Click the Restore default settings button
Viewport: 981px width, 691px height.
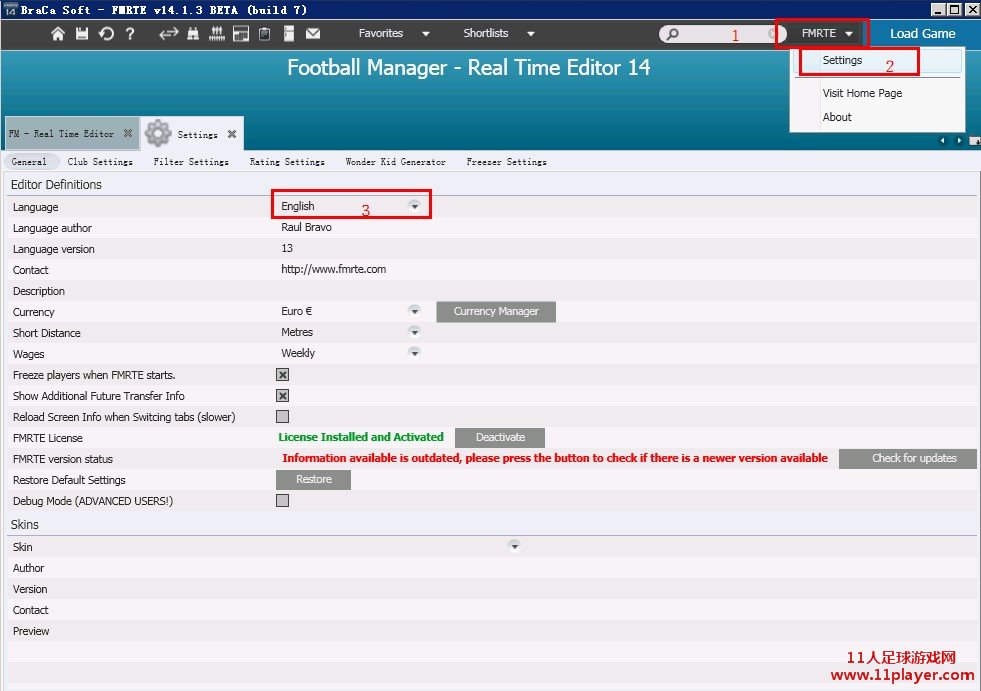coord(313,479)
